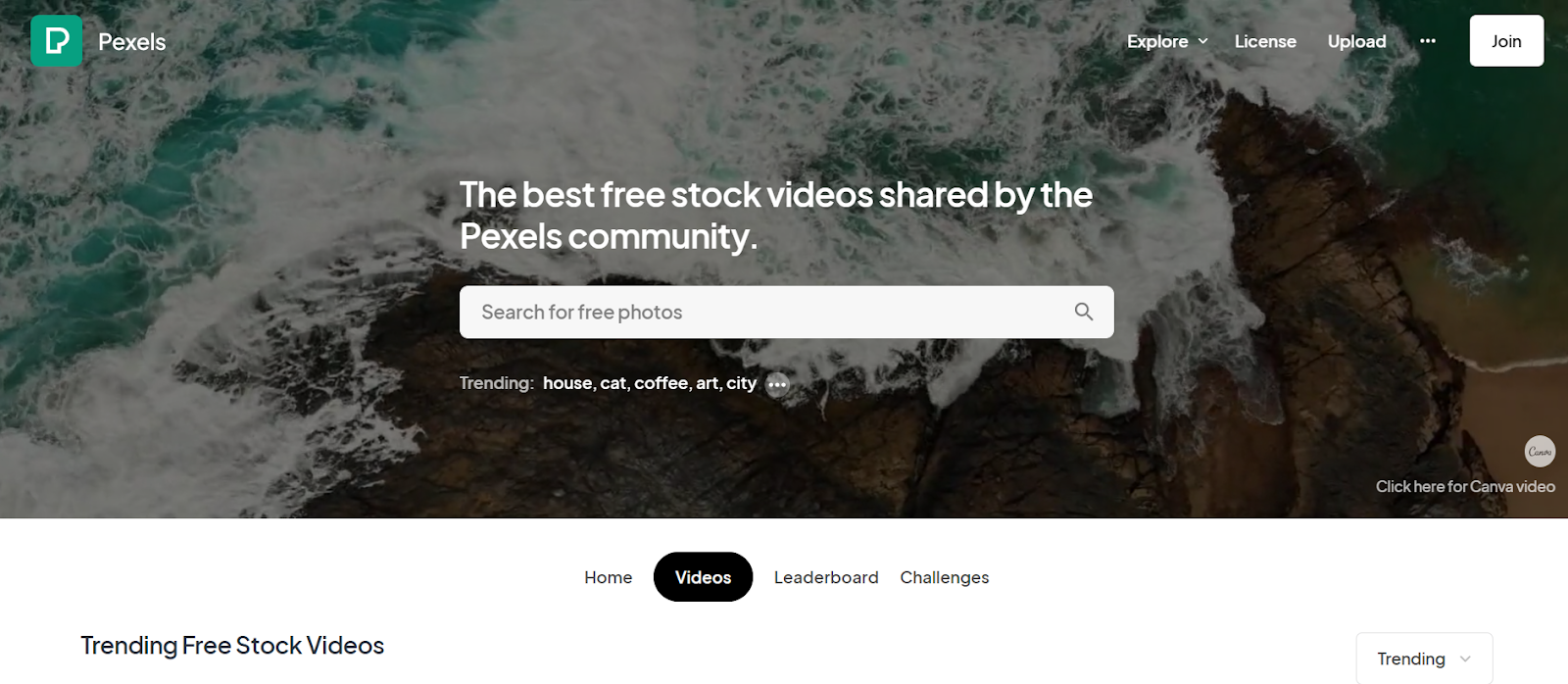Select the trending keyword coffee
The height and width of the screenshot is (684, 1568).
(x=661, y=383)
